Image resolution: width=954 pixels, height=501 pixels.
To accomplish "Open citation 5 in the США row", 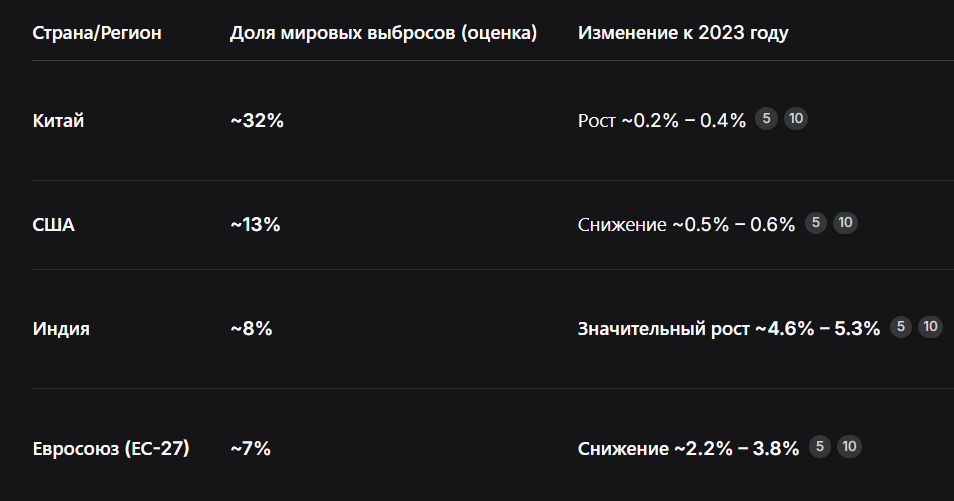I will (816, 223).
